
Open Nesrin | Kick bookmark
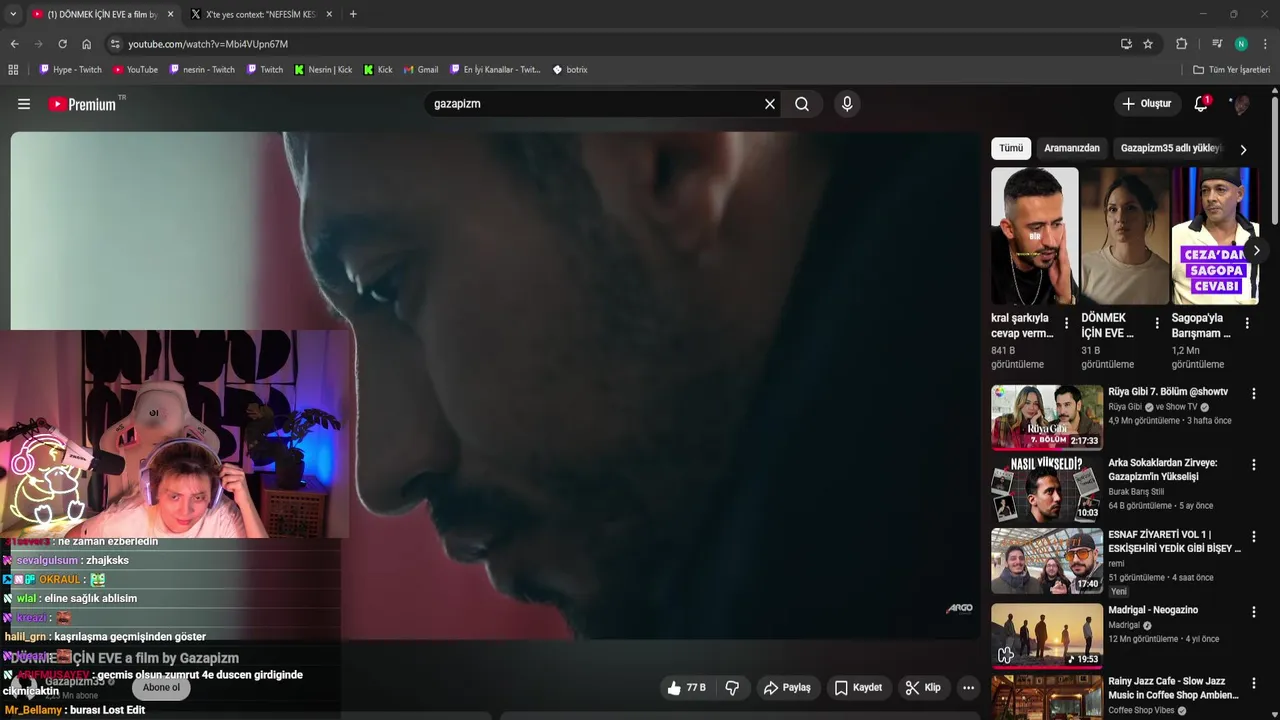323,70
